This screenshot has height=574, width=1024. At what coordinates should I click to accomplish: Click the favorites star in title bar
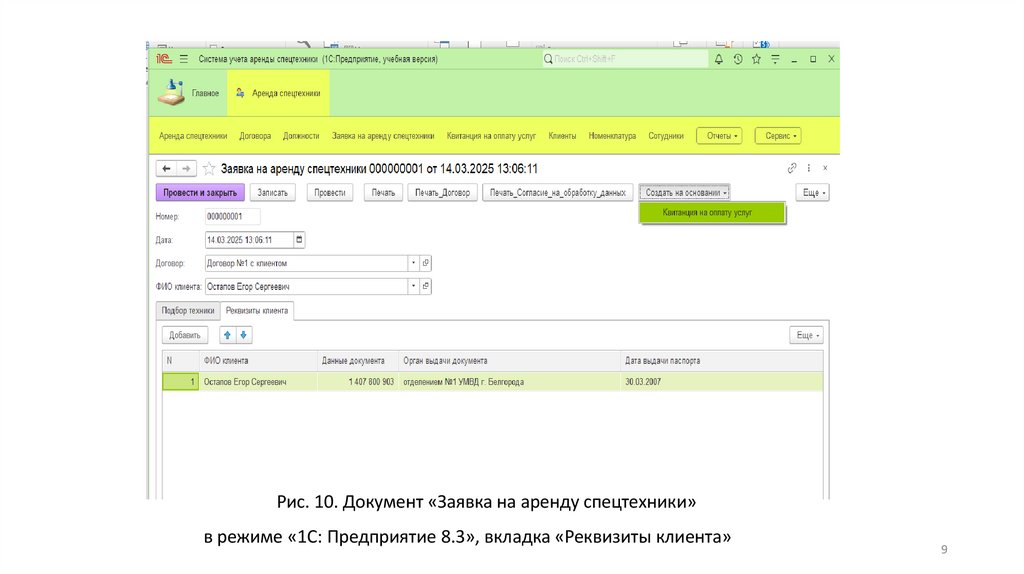[756, 60]
